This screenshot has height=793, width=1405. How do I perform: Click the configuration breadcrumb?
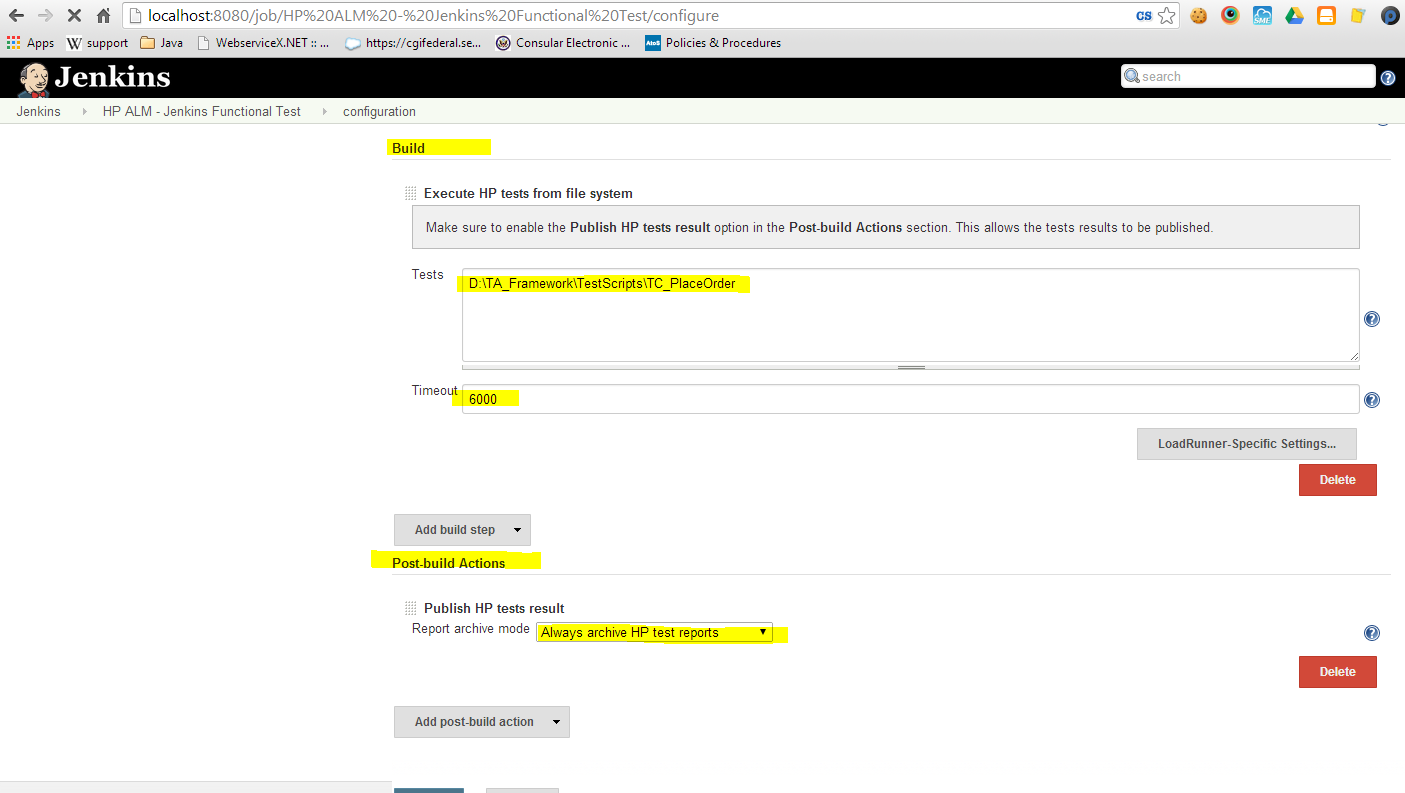pos(379,112)
